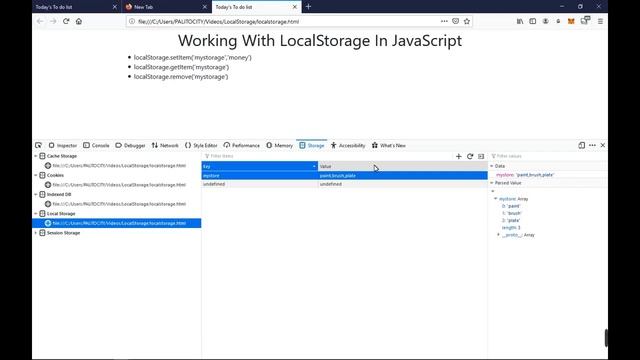Image resolution: width=640 pixels, height=360 pixels.
Task: Add a new storage item
Action: pyautogui.click(x=458, y=156)
